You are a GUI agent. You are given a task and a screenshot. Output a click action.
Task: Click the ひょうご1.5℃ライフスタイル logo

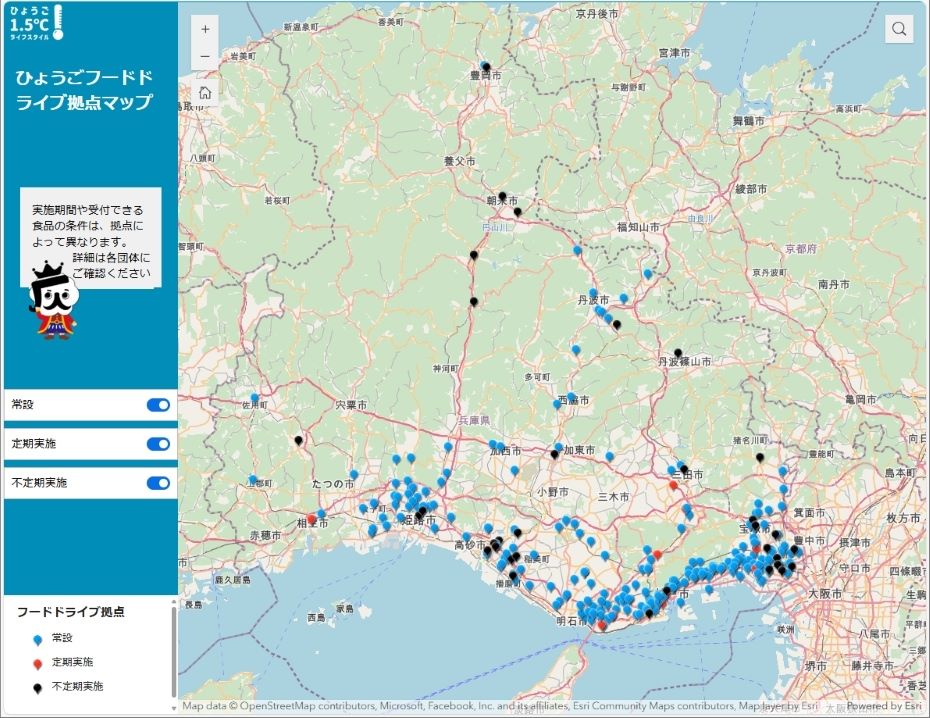pyautogui.click(x=36, y=22)
